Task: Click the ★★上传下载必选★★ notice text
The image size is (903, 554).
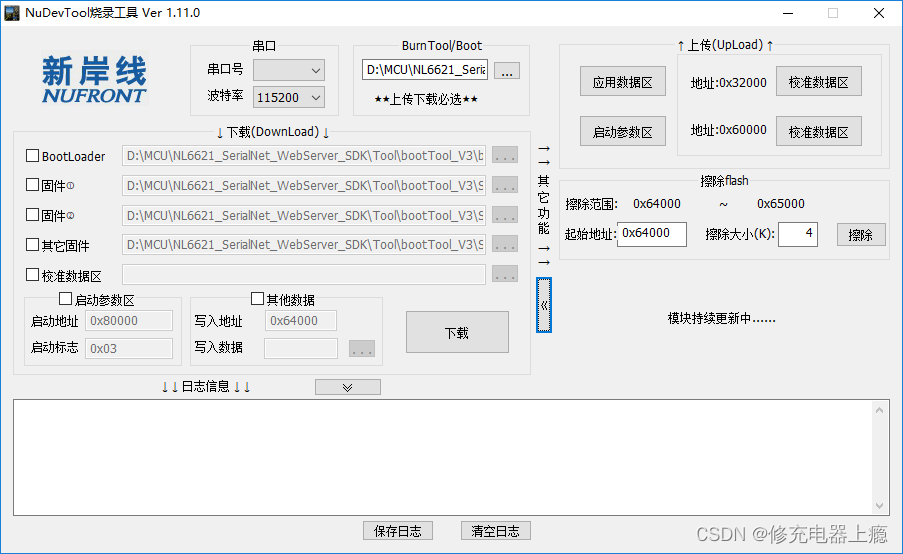Action: click(x=426, y=99)
